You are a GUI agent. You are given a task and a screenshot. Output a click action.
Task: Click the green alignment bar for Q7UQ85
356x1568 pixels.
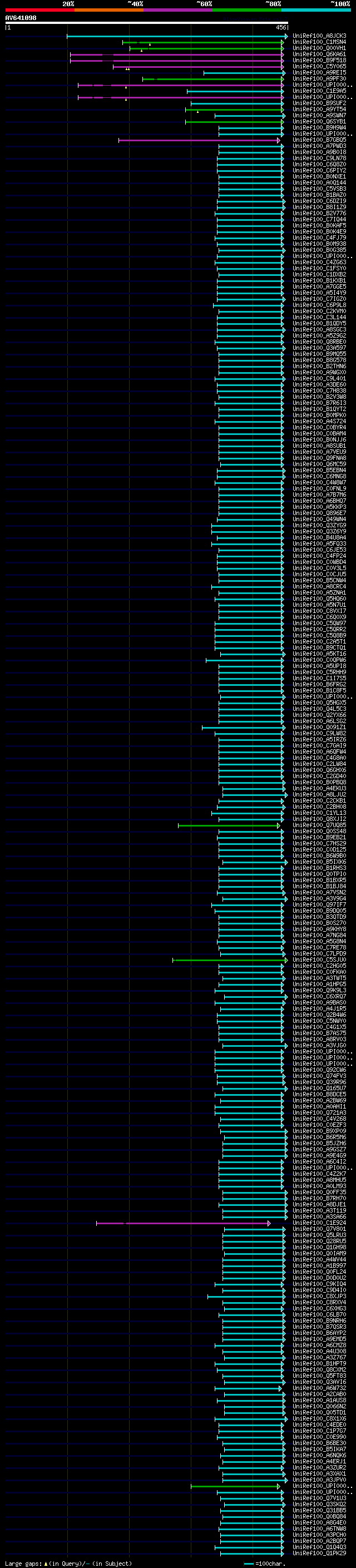(229, 826)
